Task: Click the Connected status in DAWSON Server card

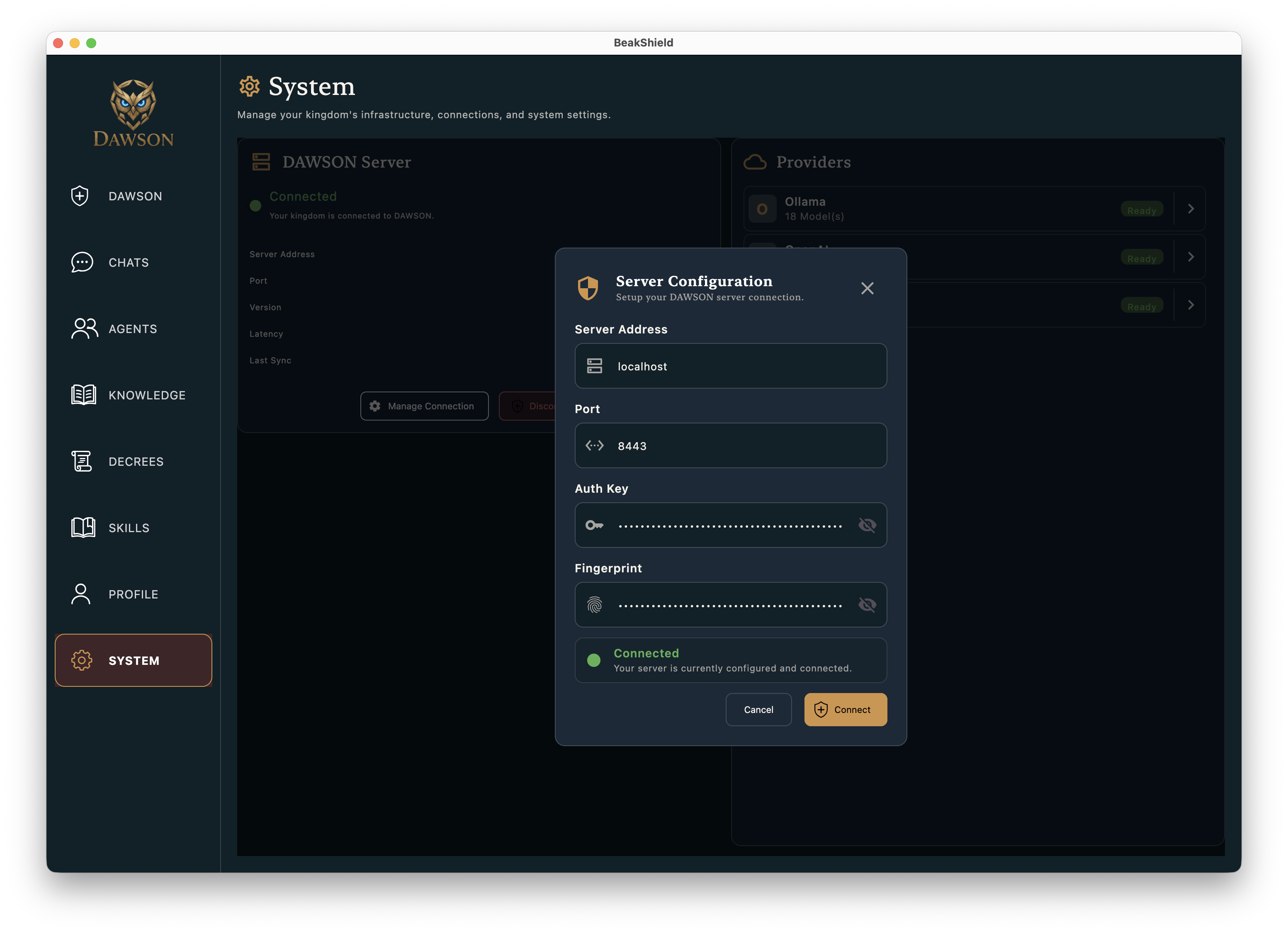Action: click(303, 197)
